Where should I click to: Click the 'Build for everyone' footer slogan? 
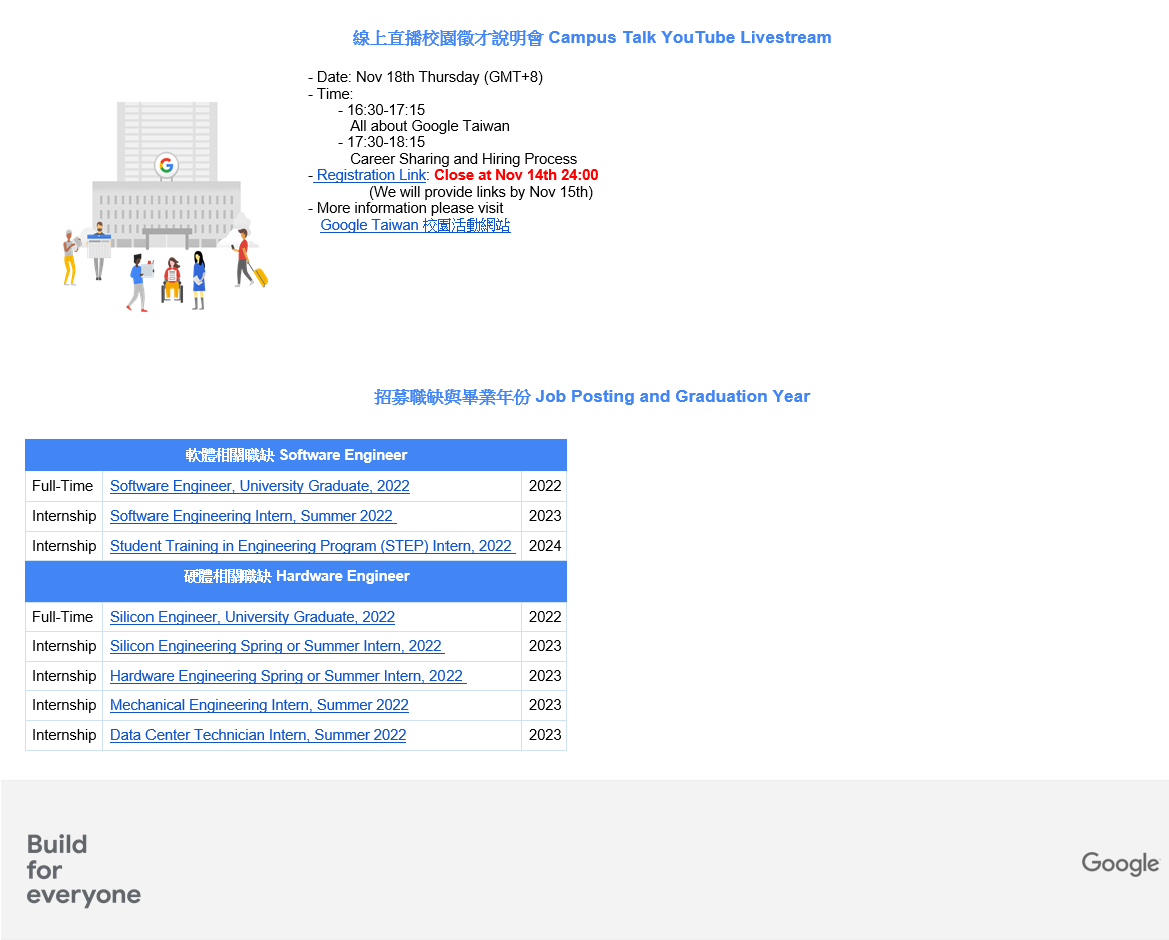click(84, 869)
